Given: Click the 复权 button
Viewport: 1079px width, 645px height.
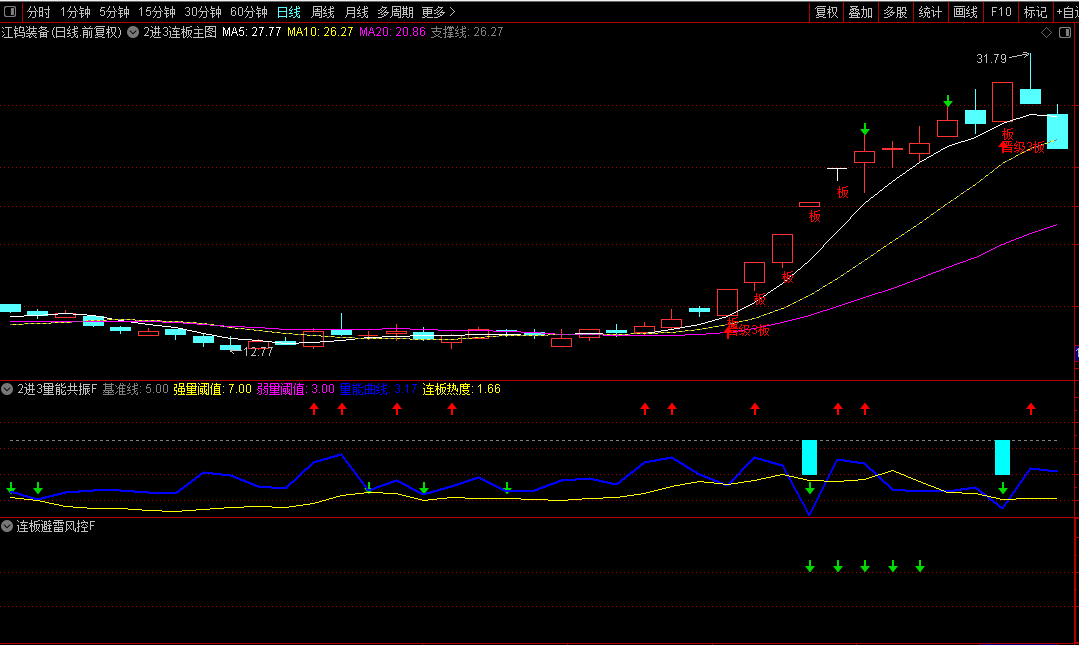Looking at the screenshot, I should pos(826,12).
